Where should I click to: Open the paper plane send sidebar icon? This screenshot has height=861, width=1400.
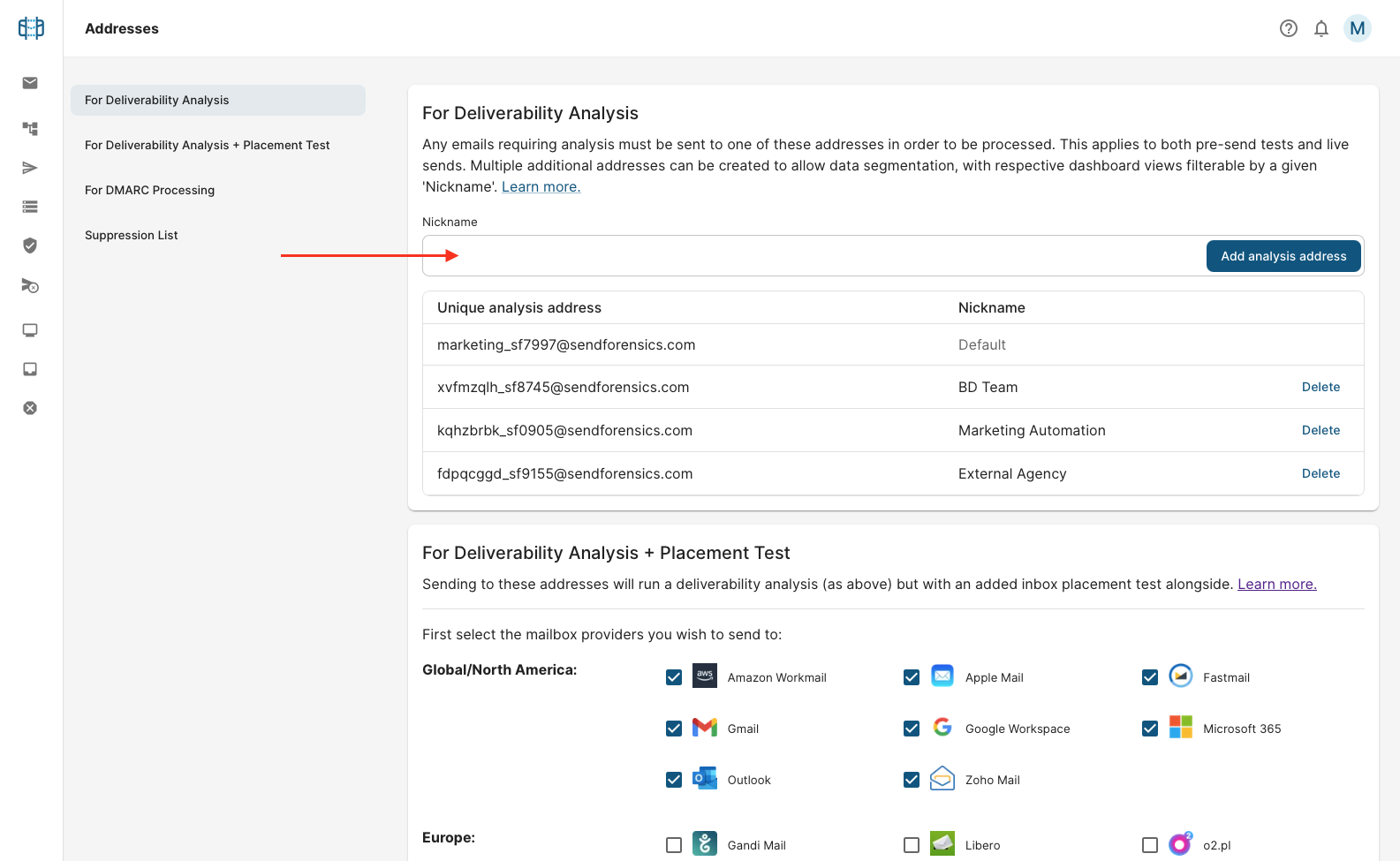click(x=30, y=168)
